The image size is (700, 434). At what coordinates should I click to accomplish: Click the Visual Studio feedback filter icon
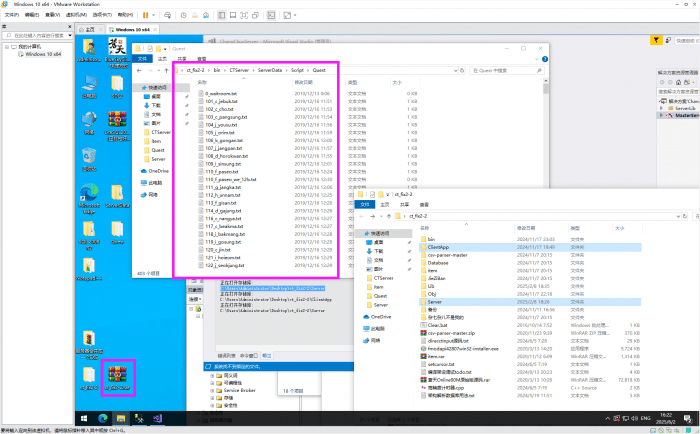(x=656, y=40)
